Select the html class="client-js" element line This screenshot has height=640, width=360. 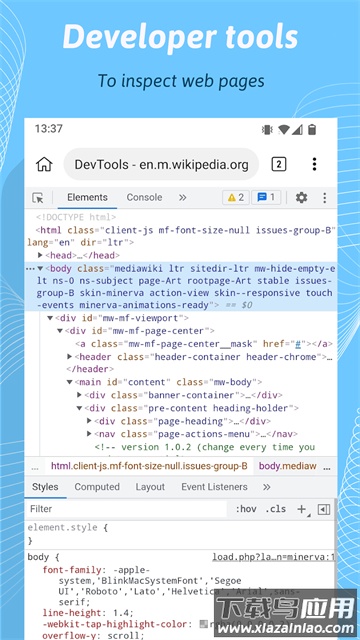point(181,236)
